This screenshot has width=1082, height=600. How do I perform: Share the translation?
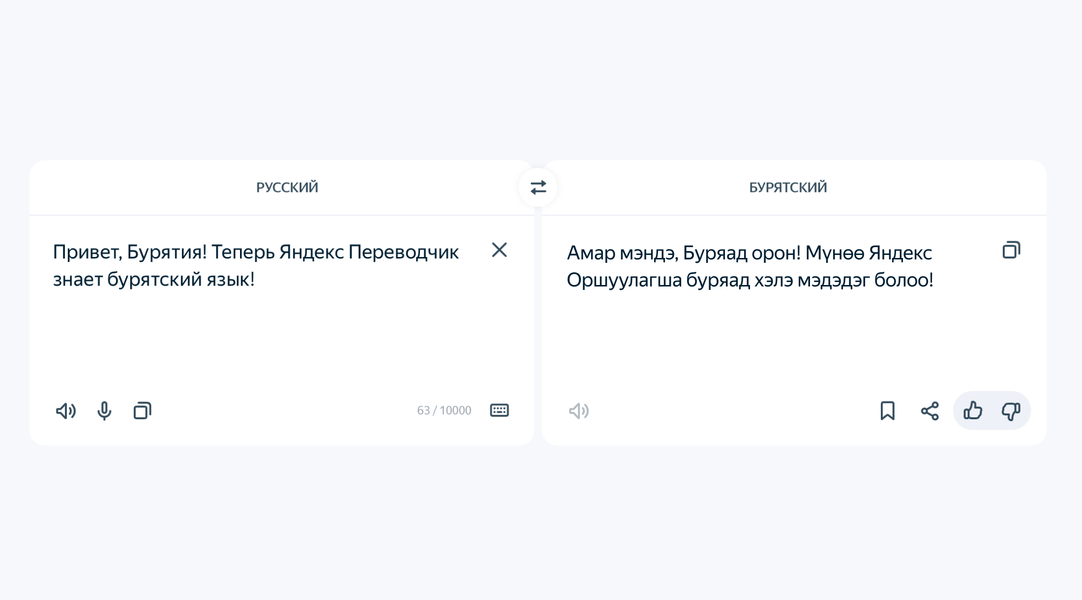tap(930, 411)
